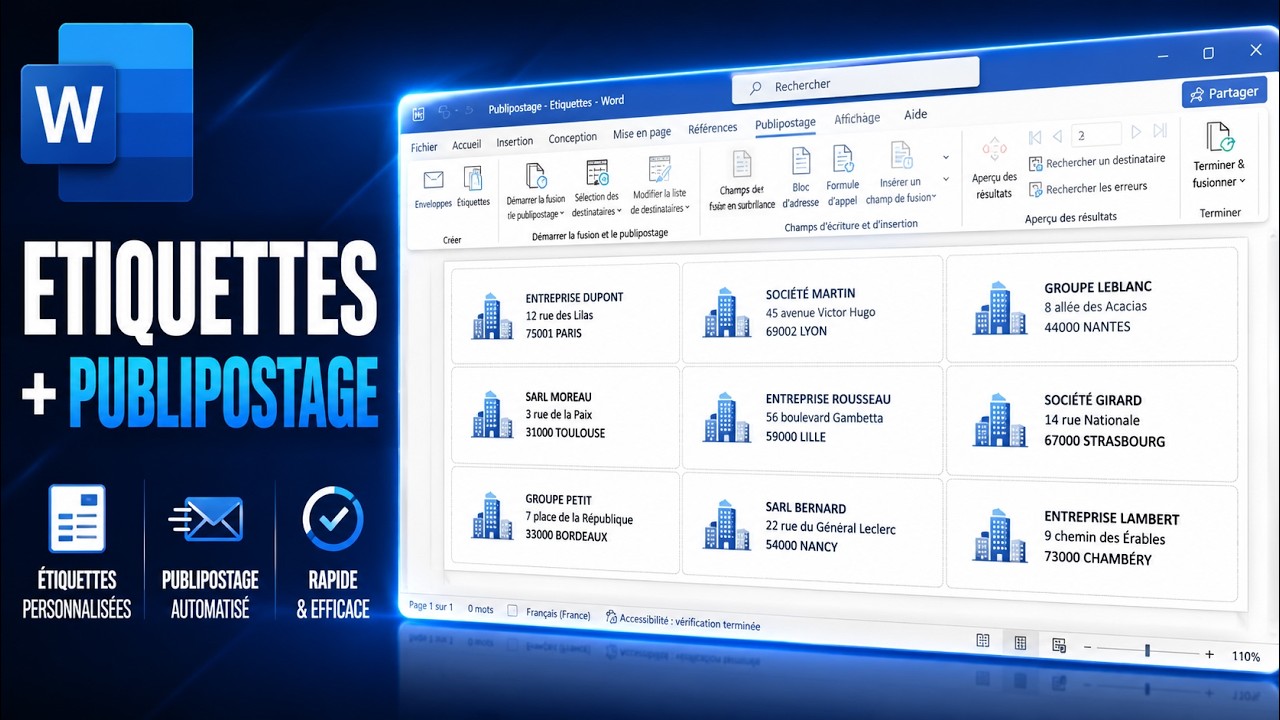This screenshot has height=720, width=1280.
Task: Open the Insertion tab
Action: pos(515,142)
